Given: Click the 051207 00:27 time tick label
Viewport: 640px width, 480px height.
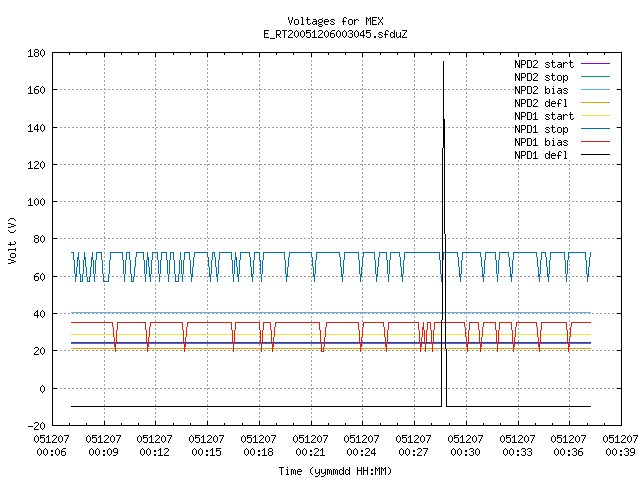Looking at the screenshot, I should click(x=413, y=446).
